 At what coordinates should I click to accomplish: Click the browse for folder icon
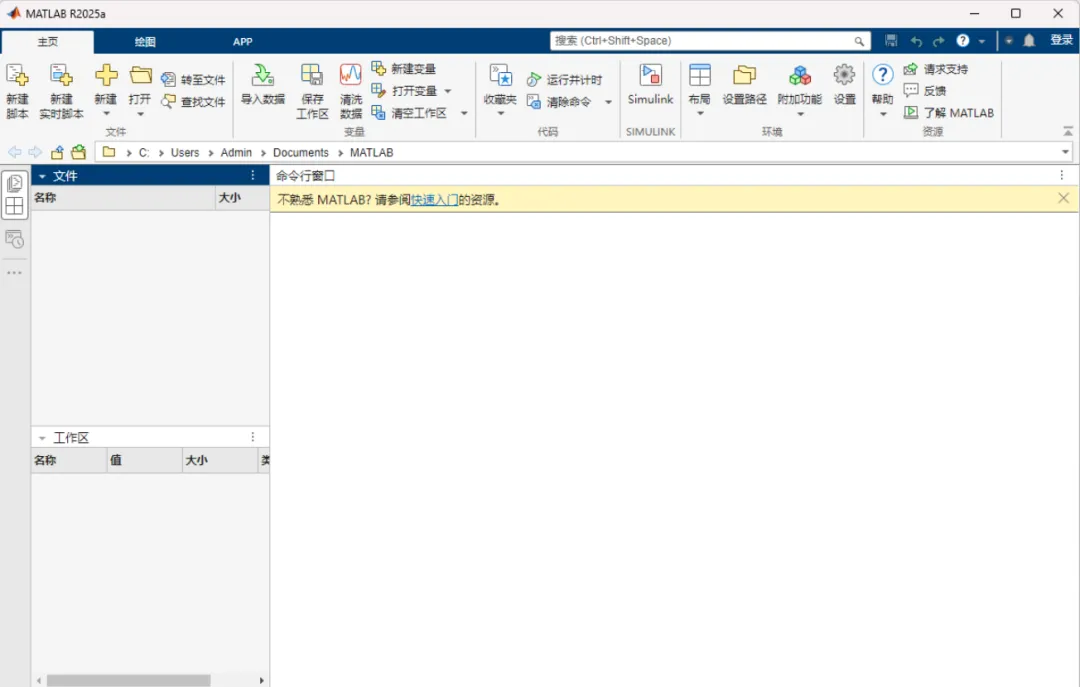pos(79,152)
